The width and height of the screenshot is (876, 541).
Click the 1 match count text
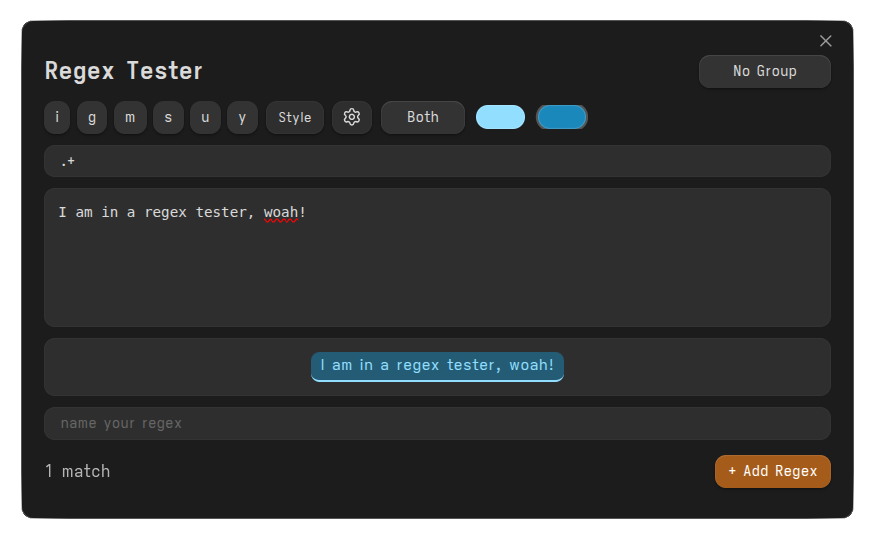(78, 471)
